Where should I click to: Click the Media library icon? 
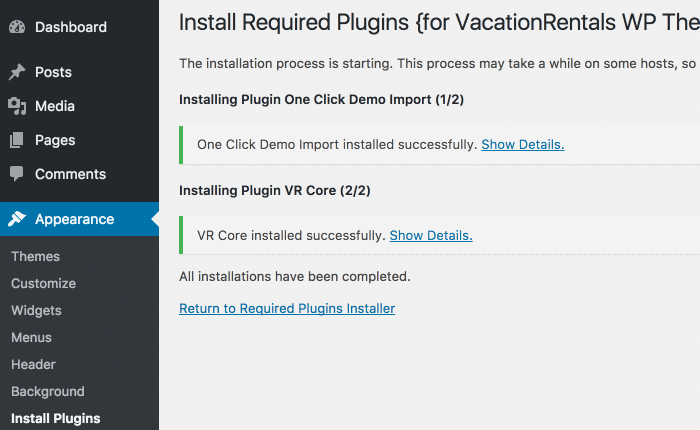pyautogui.click(x=17, y=106)
